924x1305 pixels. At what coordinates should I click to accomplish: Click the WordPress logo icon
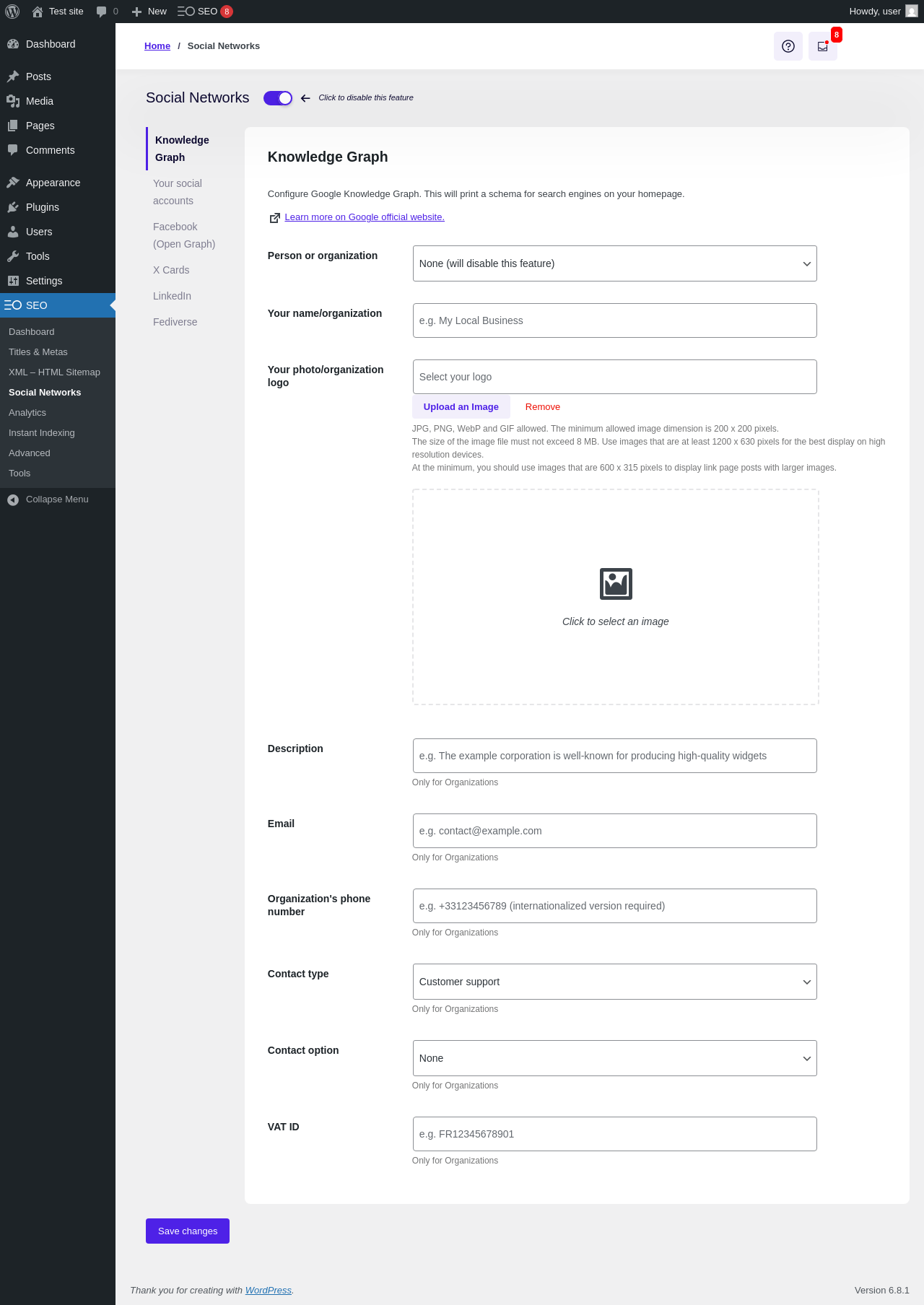coord(12,12)
